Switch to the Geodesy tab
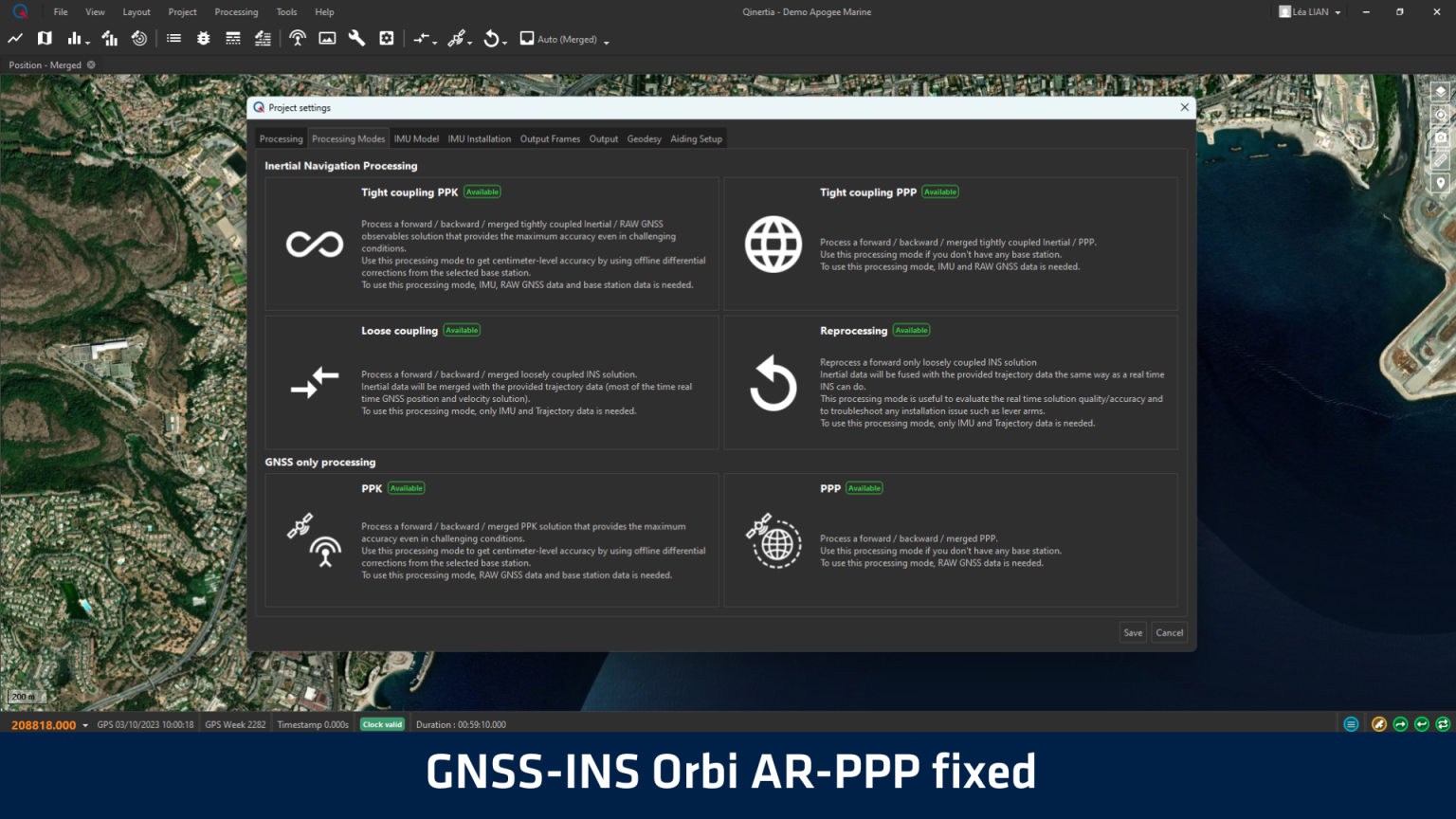Image resolution: width=1456 pixels, height=819 pixels. 644,139
